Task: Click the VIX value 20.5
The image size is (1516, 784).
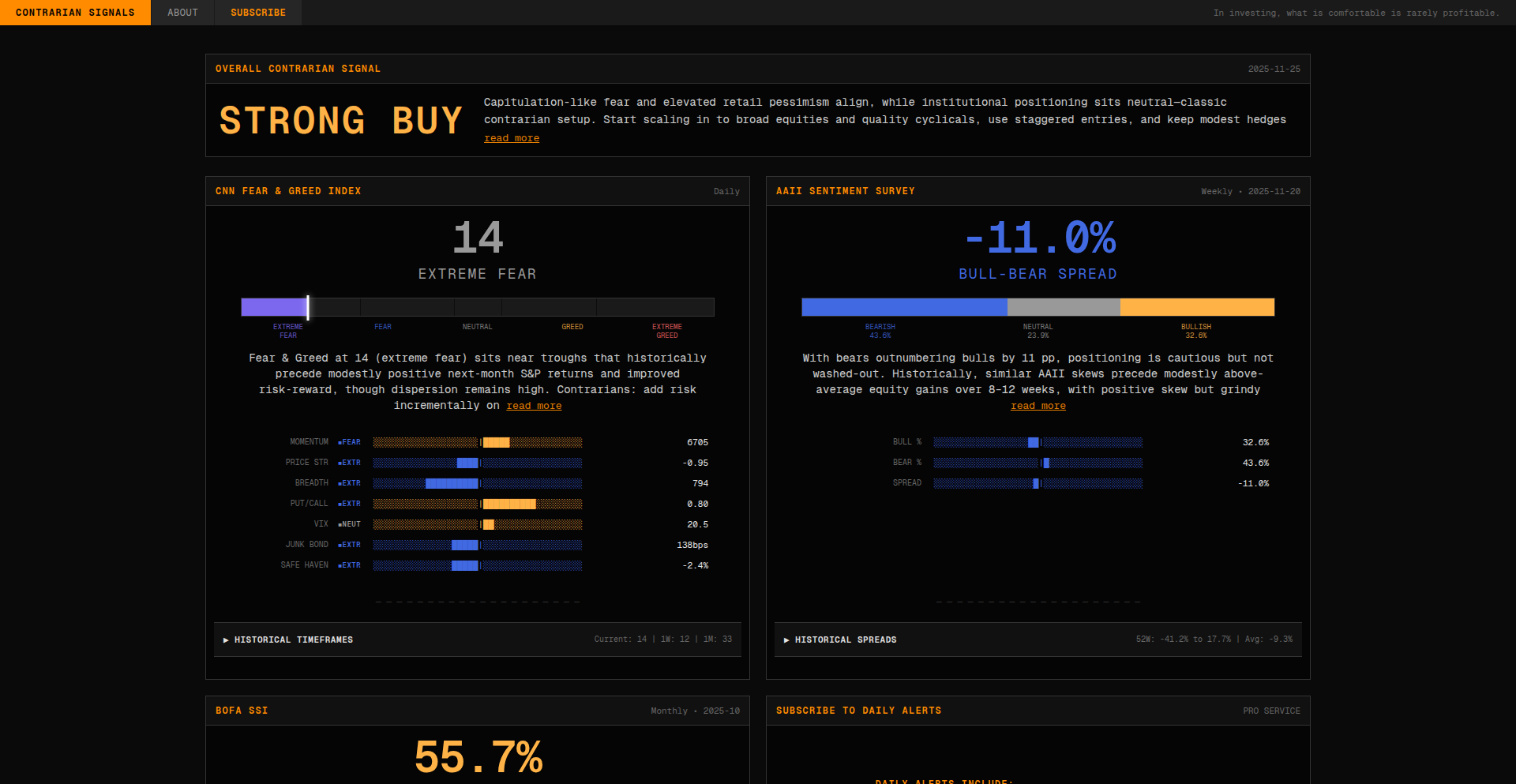Action: pos(697,524)
